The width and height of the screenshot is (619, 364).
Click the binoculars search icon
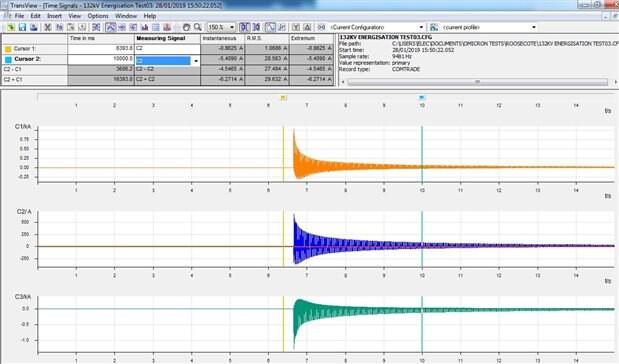point(321,27)
